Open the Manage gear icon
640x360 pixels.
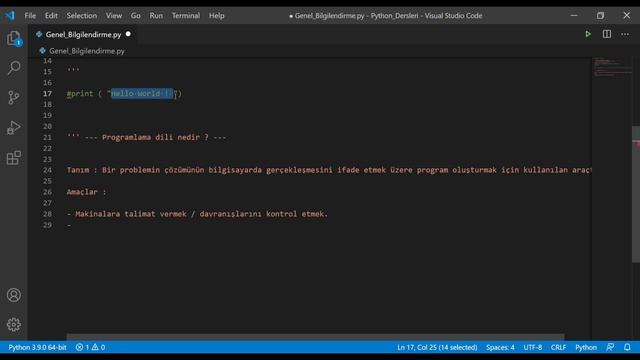point(14,324)
